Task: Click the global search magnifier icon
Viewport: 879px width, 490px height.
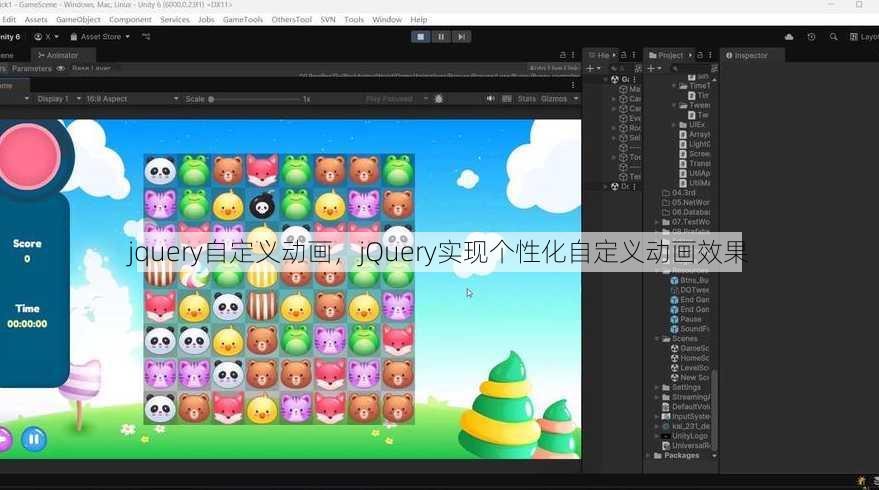Action: pyautogui.click(x=834, y=37)
